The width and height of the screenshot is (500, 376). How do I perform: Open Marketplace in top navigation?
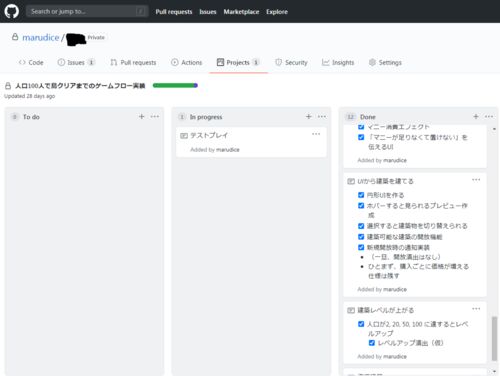tap(241, 12)
